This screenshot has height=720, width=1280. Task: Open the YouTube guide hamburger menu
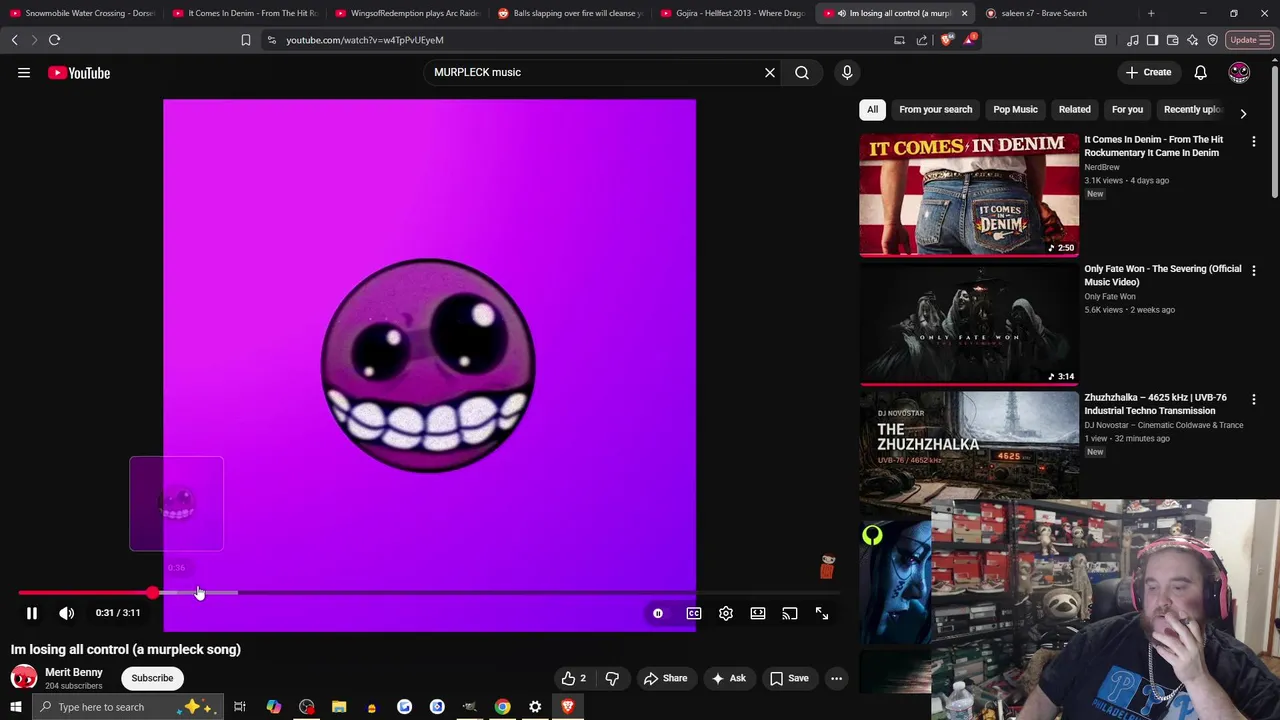(24, 72)
